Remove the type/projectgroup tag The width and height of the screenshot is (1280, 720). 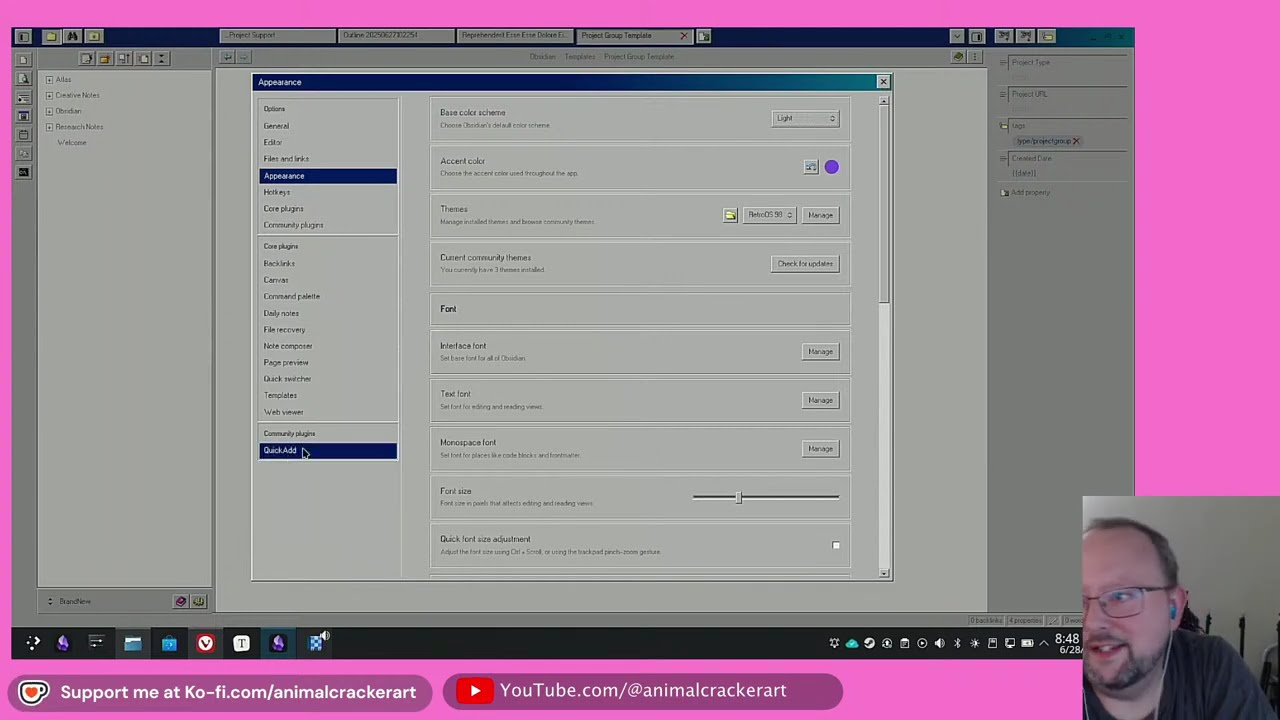click(x=1076, y=141)
